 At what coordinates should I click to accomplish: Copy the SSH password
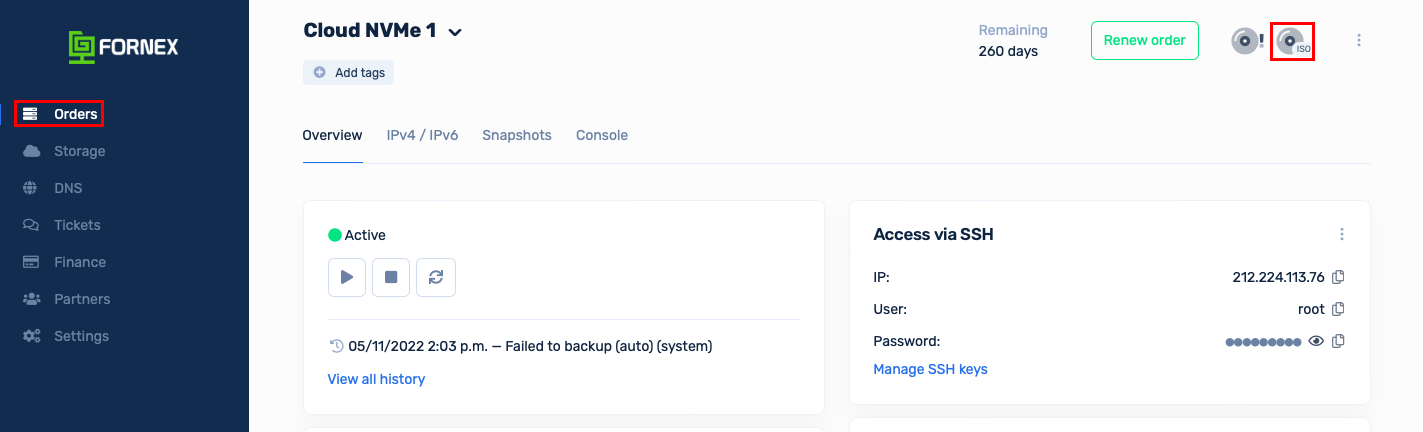(x=1338, y=341)
